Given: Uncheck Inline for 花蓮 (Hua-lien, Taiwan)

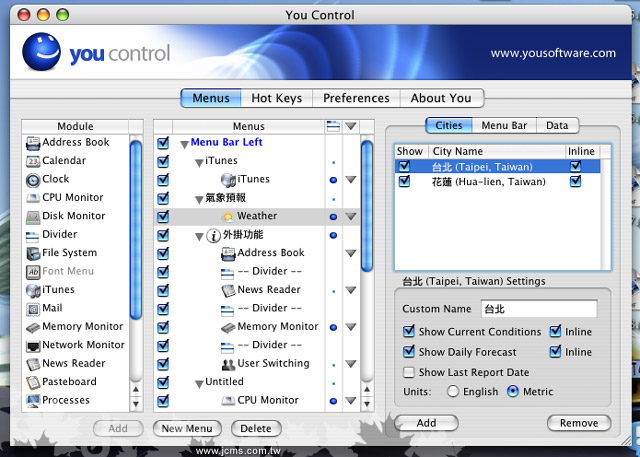Looking at the screenshot, I should tap(576, 181).
